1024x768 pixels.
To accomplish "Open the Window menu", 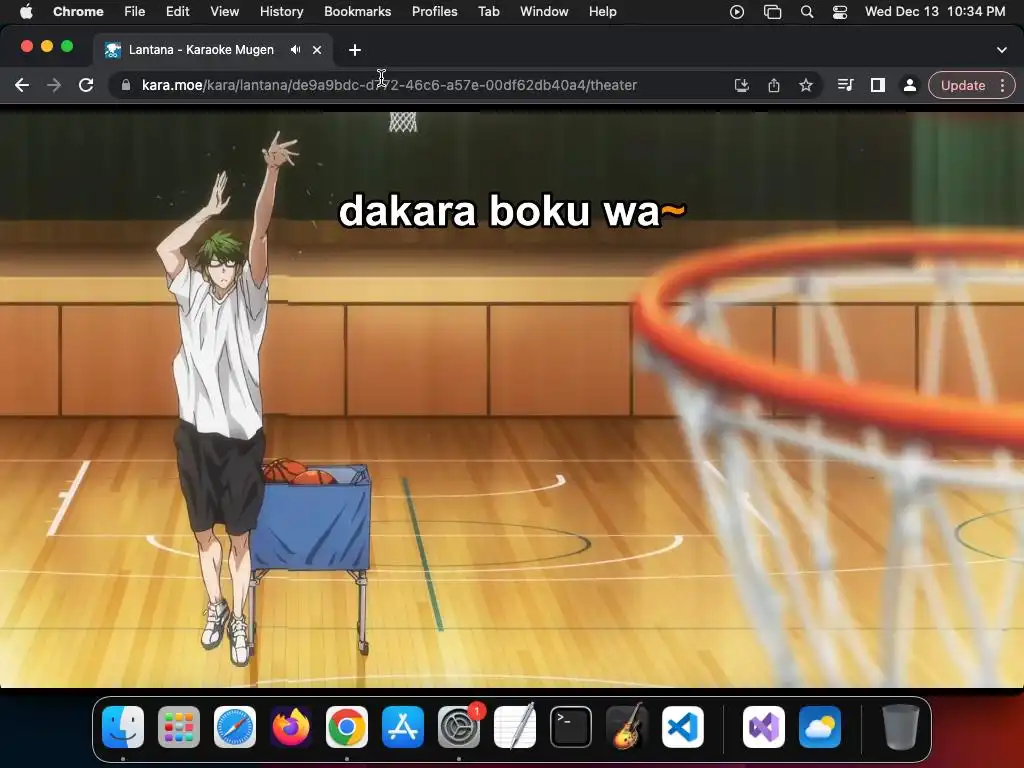I will tap(544, 11).
